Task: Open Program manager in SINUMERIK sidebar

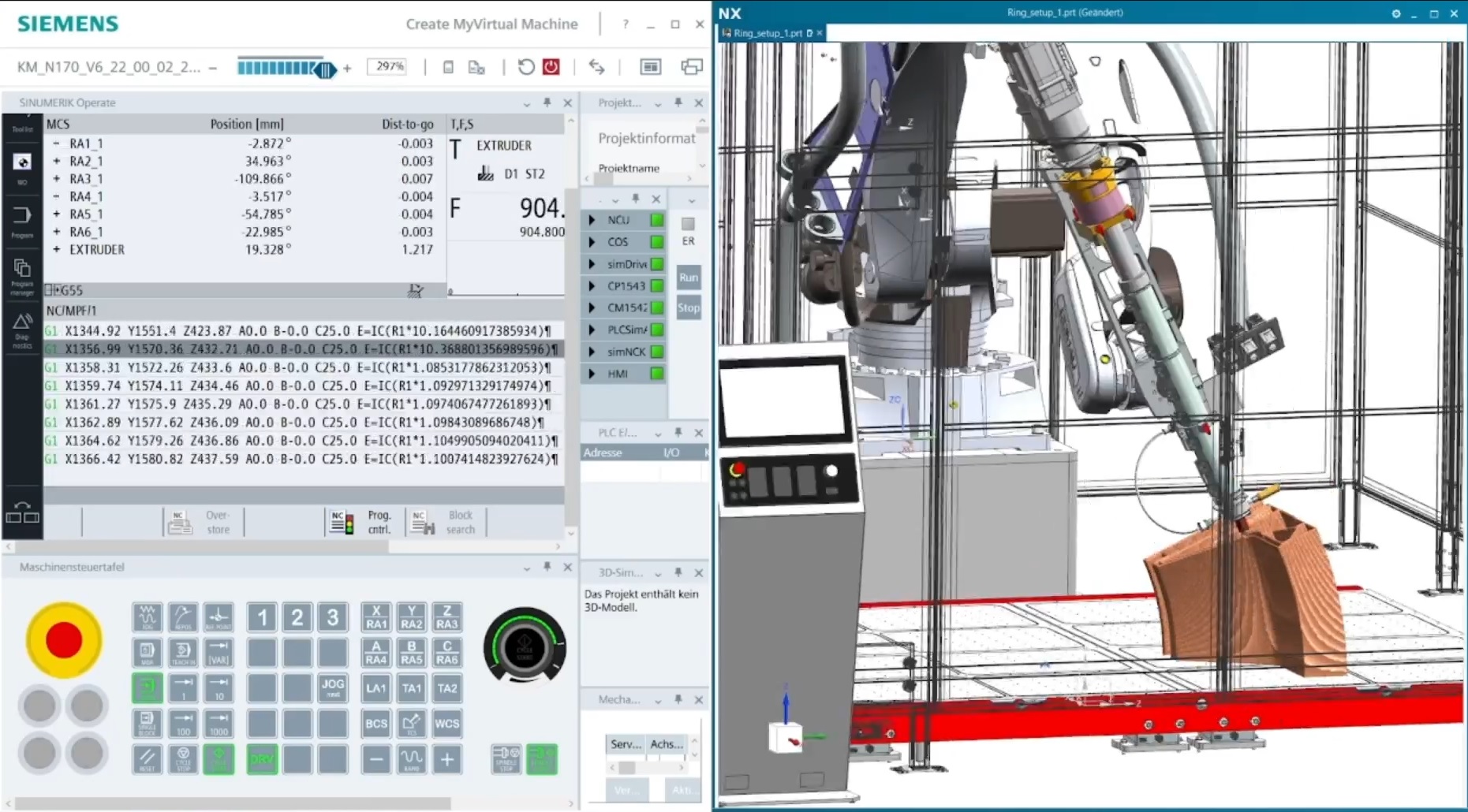Action: point(22,277)
